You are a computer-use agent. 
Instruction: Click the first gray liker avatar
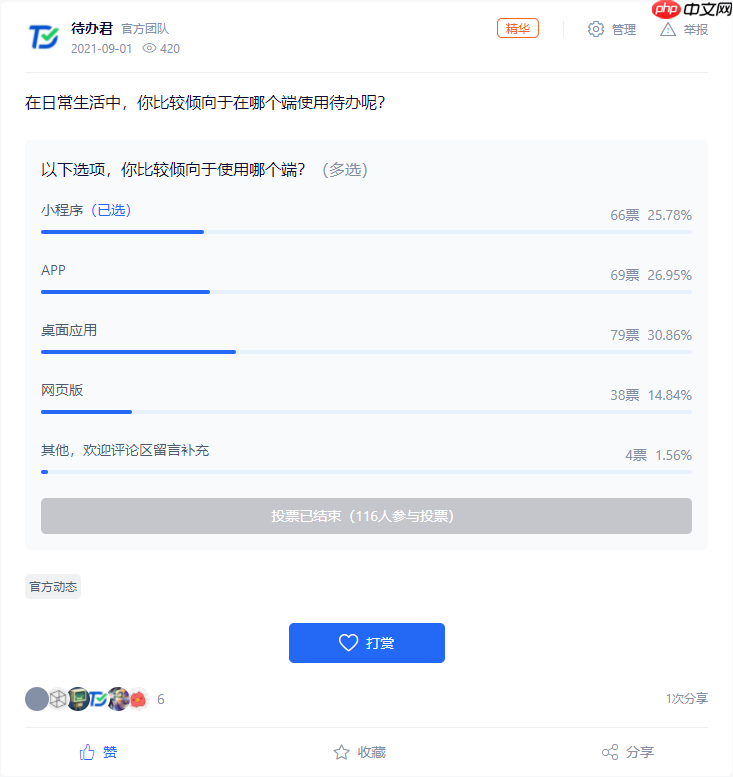point(37,699)
